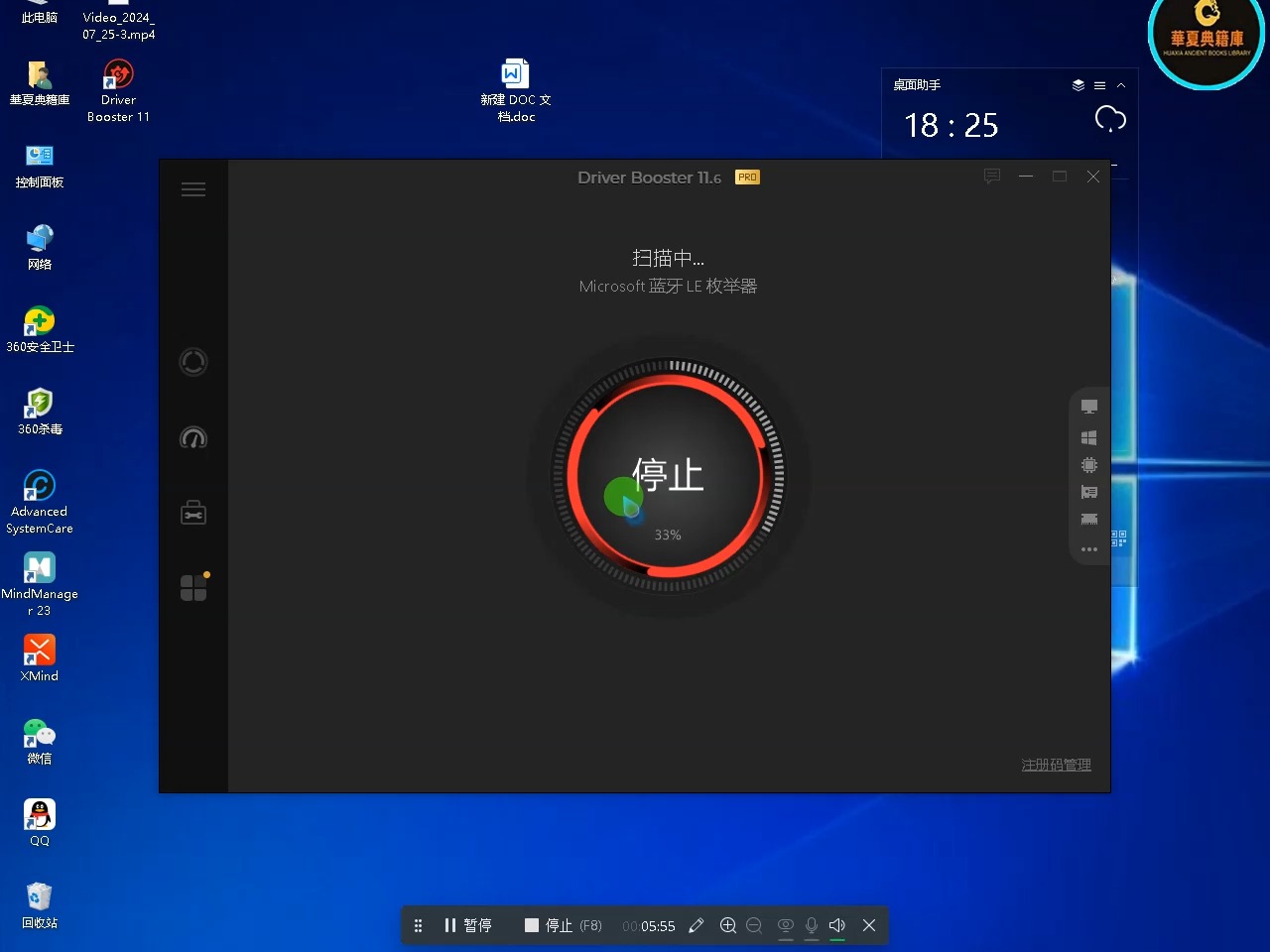Open the Tools toolbox in the sidebar
The height and width of the screenshot is (952, 1270).
[x=193, y=513]
